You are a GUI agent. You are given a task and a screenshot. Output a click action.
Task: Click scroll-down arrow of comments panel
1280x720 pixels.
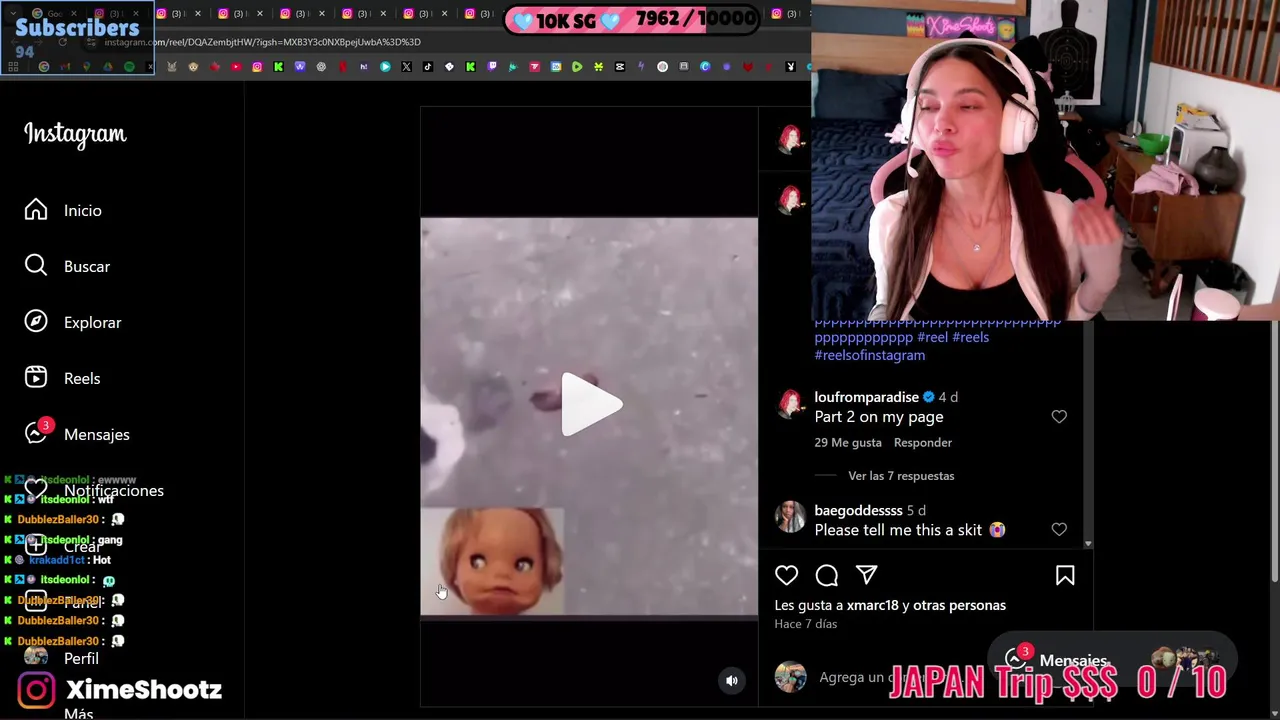(1087, 544)
